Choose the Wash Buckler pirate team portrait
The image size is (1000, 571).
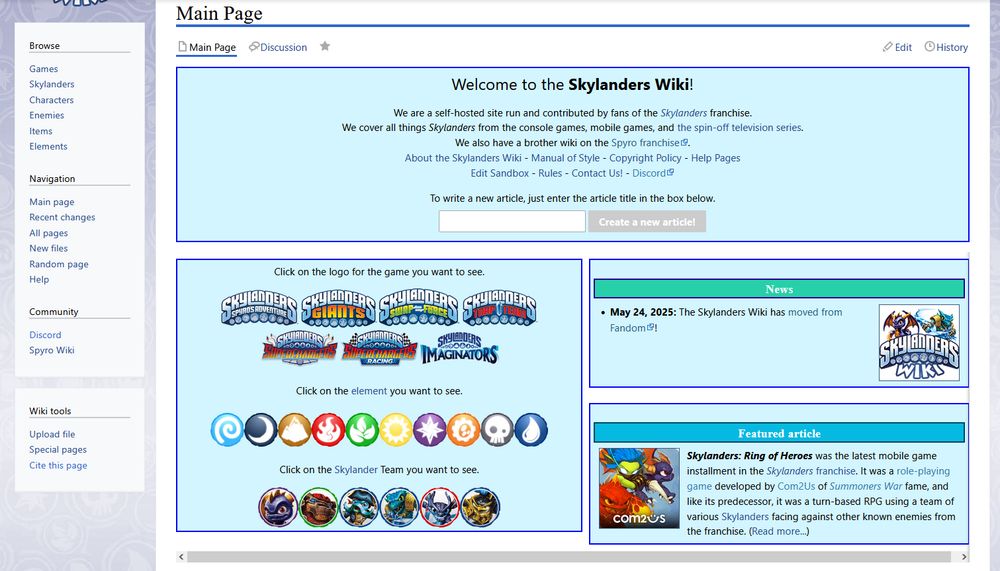pyautogui.click(x=359, y=507)
